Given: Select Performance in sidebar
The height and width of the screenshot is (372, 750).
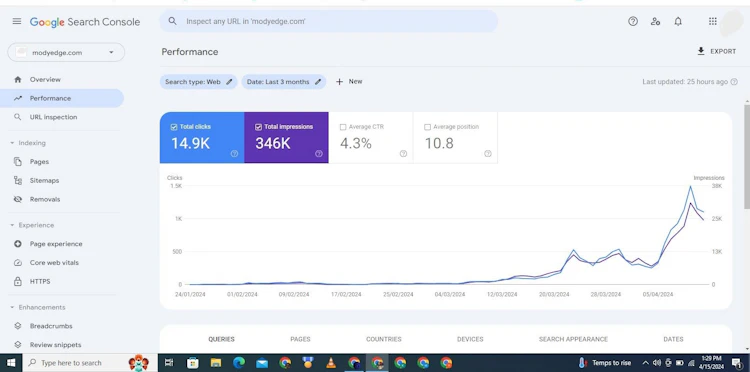Looking at the screenshot, I should coord(62,98).
